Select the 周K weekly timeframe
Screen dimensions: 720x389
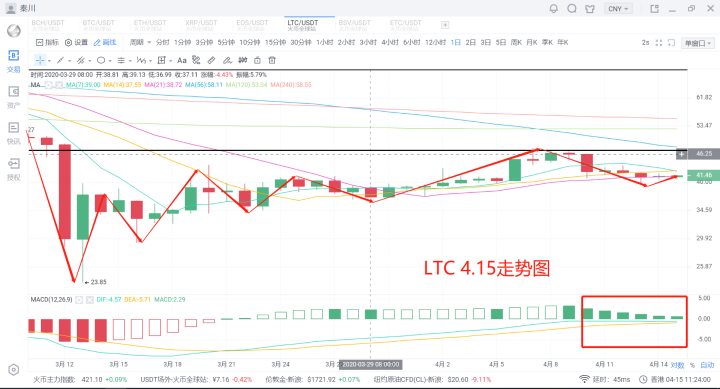[516, 42]
